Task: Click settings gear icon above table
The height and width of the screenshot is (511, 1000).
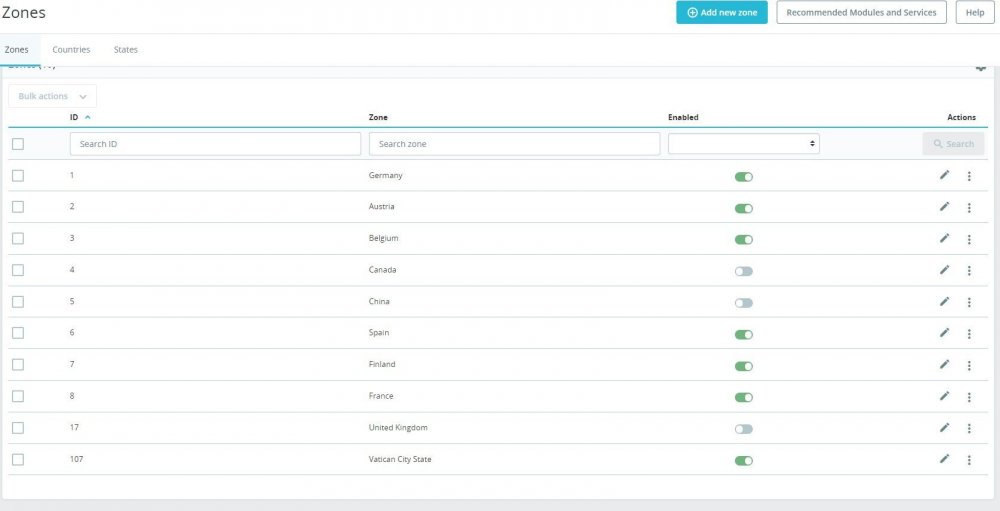Action: [981, 68]
